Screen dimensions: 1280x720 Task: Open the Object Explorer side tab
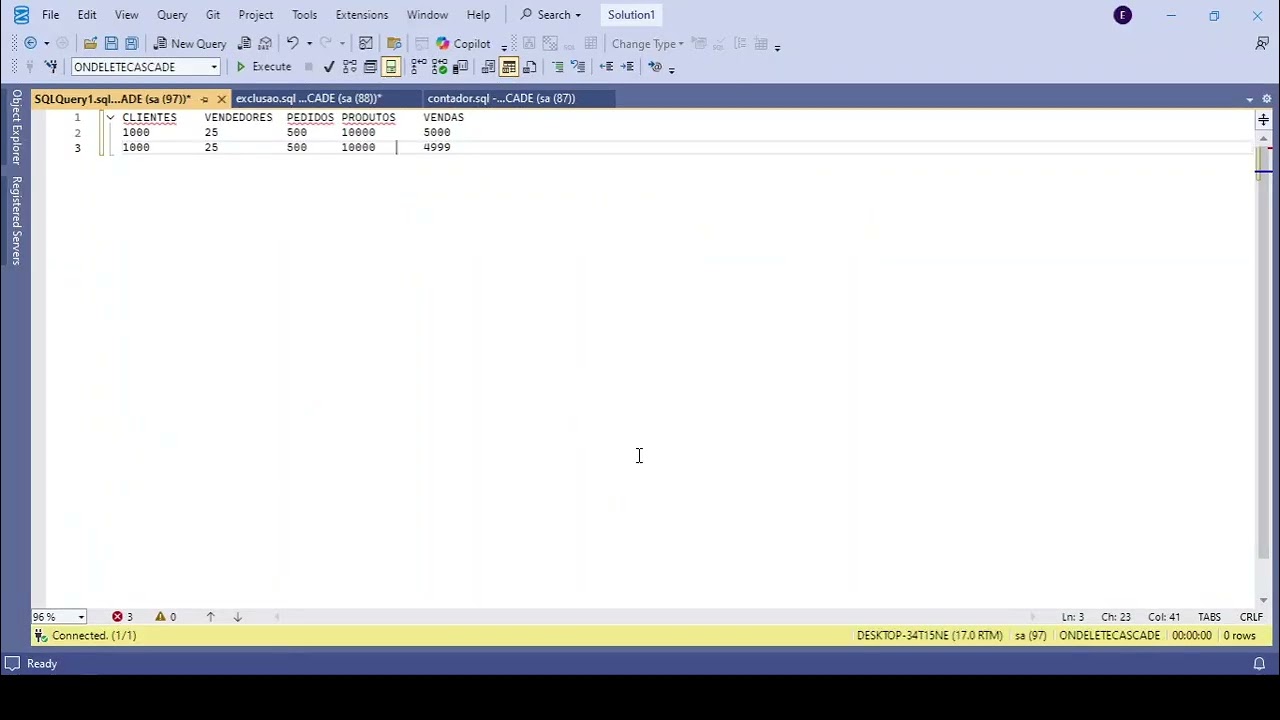coord(16,127)
